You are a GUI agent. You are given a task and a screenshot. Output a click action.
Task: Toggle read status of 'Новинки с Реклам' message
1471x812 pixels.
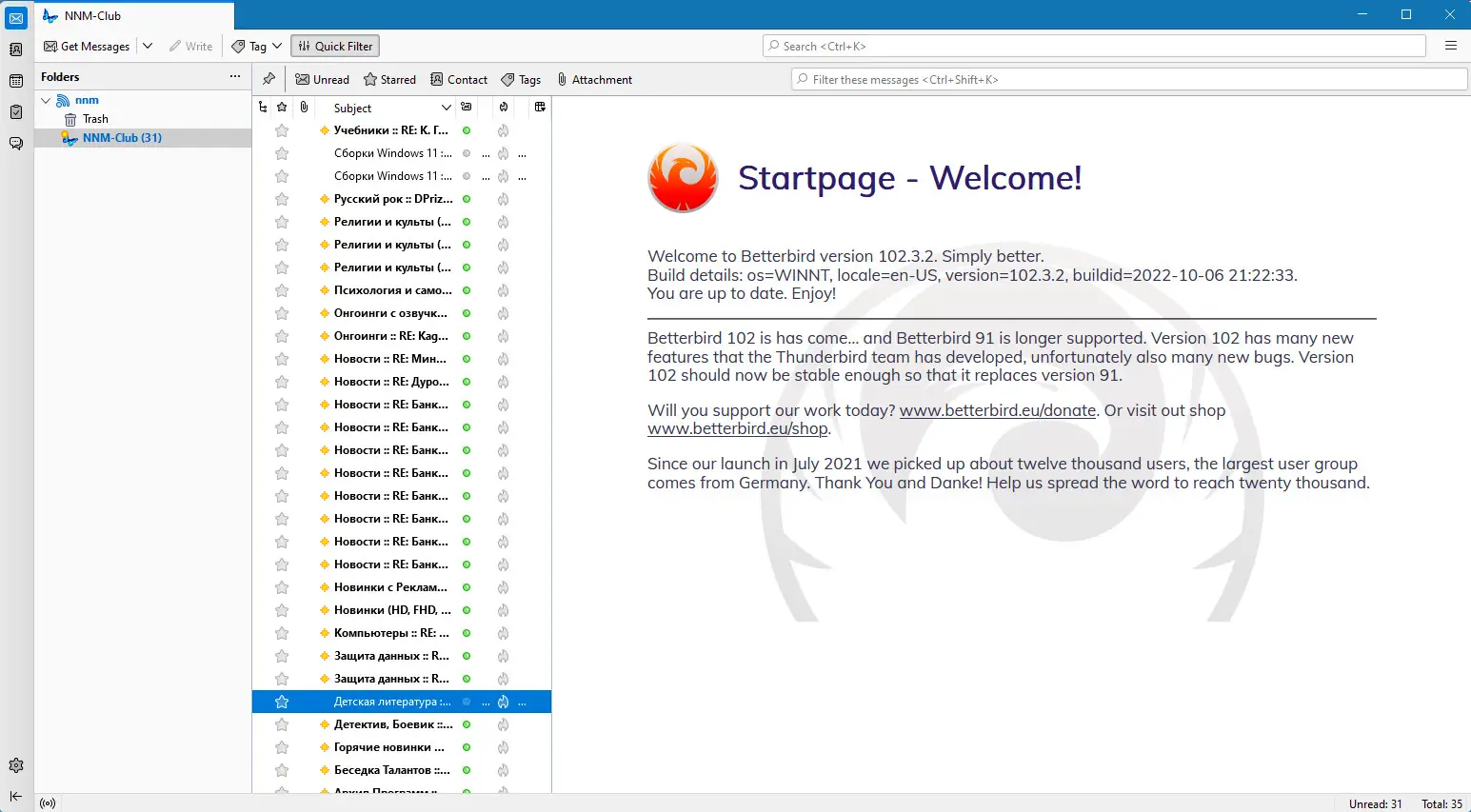(x=467, y=587)
